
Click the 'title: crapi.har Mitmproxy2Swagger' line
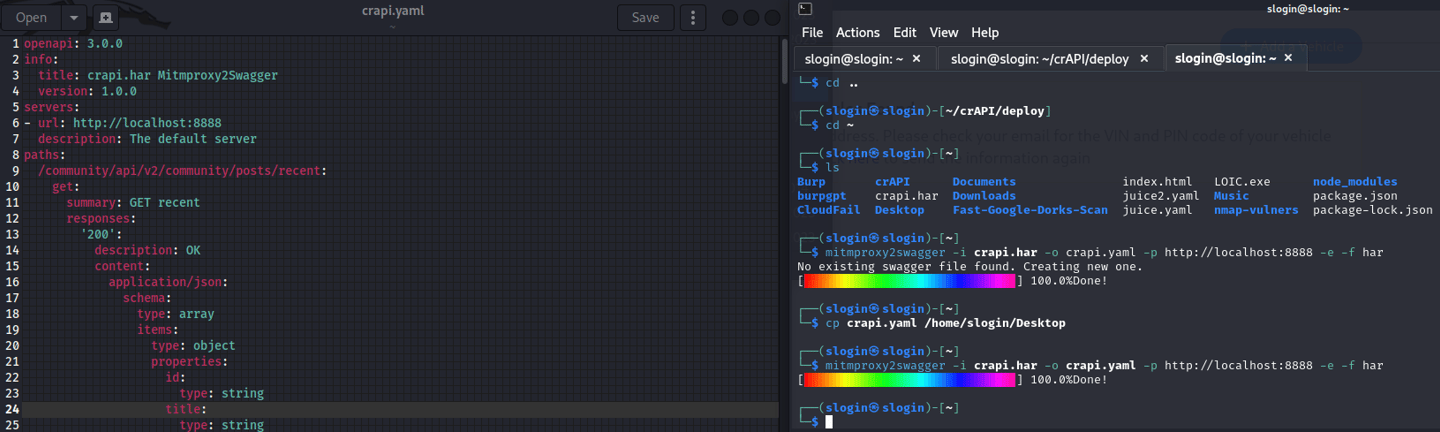[158, 75]
